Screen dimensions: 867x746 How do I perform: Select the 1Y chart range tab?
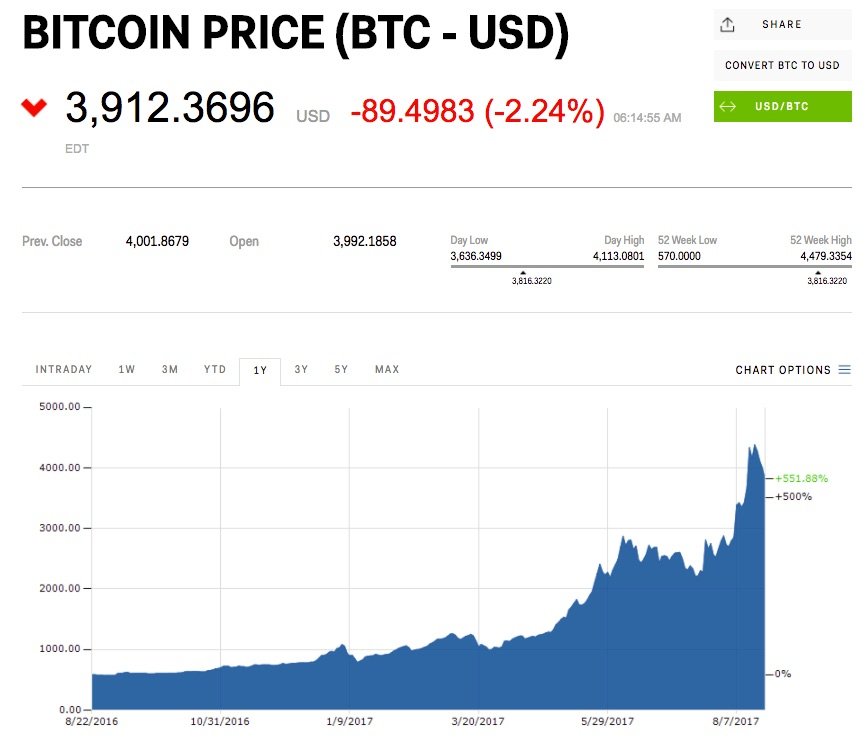[260, 370]
